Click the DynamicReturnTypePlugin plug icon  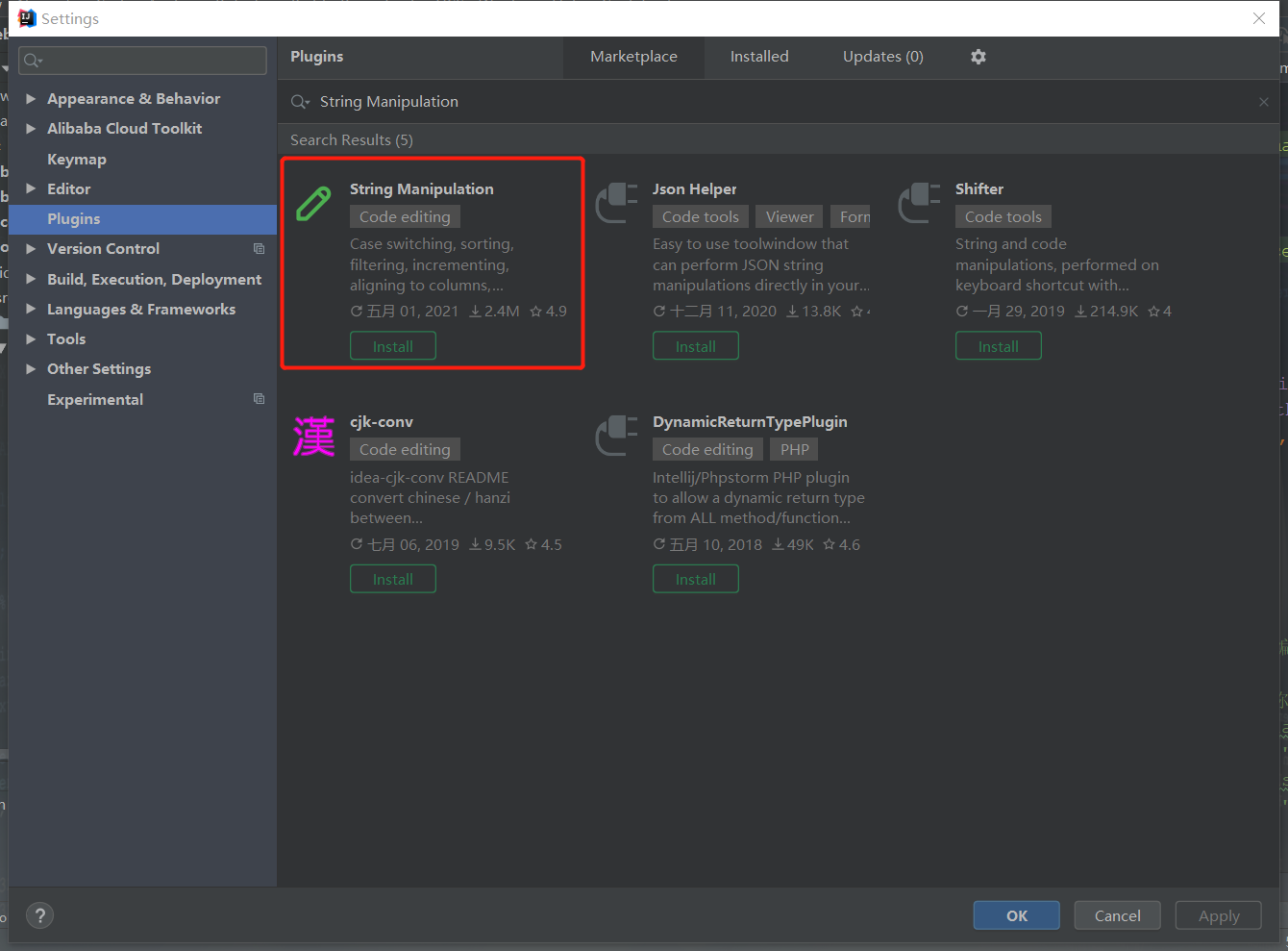click(616, 436)
